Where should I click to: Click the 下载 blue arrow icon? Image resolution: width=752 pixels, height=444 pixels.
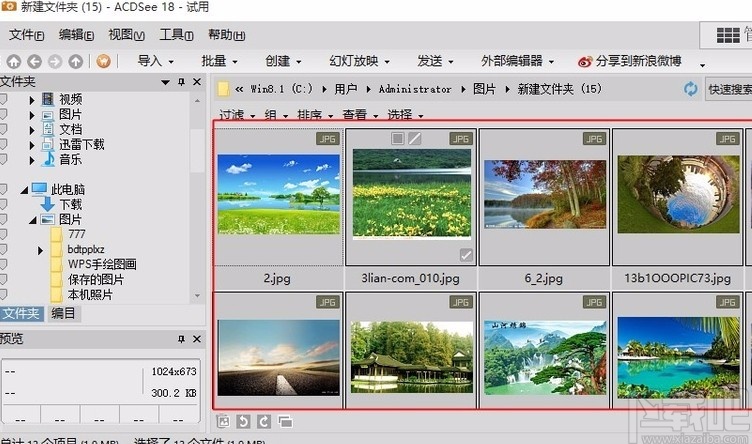[x=47, y=204]
